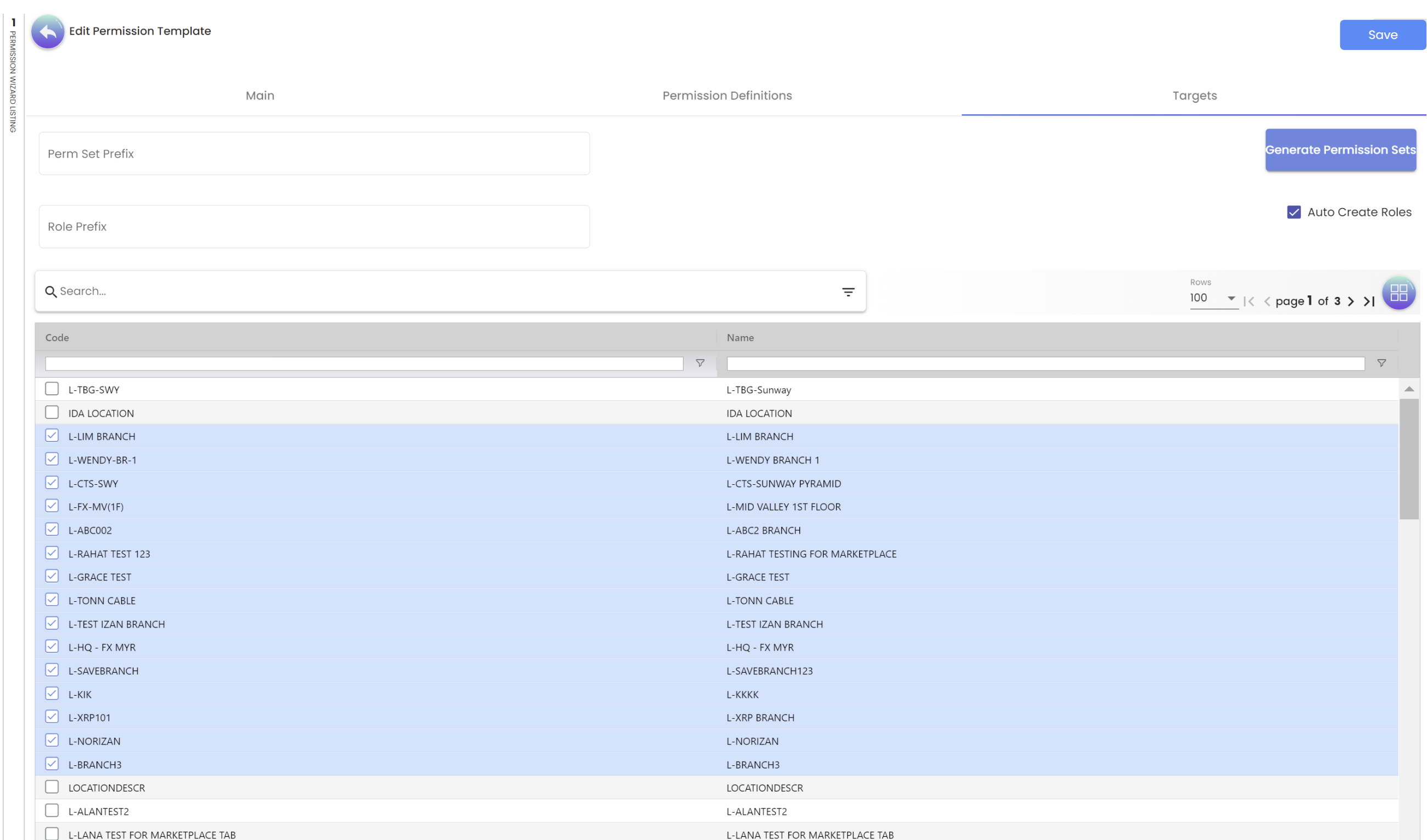Jump to the last page icon

coord(1369,301)
